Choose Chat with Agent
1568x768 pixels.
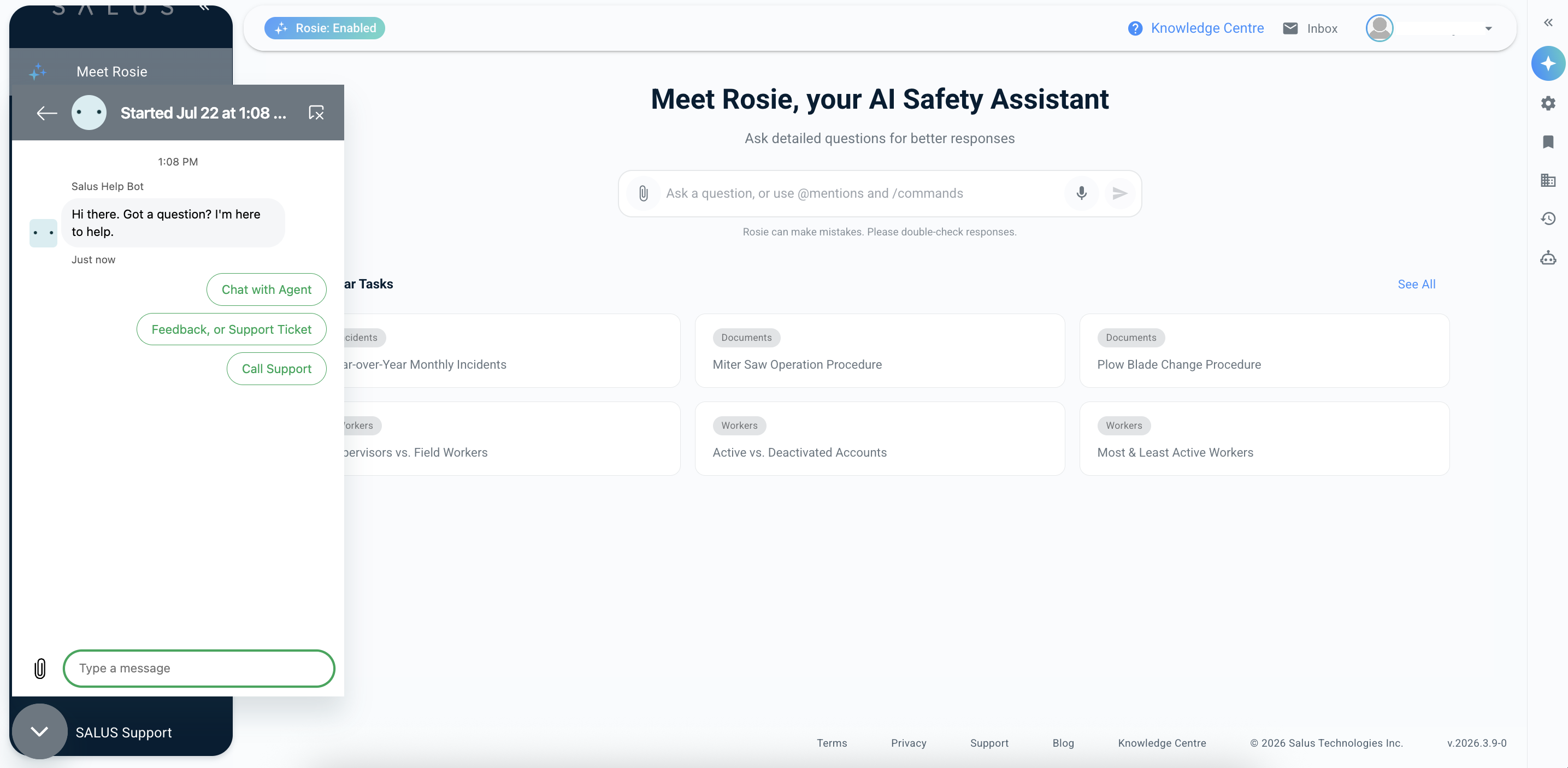point(266,290)
